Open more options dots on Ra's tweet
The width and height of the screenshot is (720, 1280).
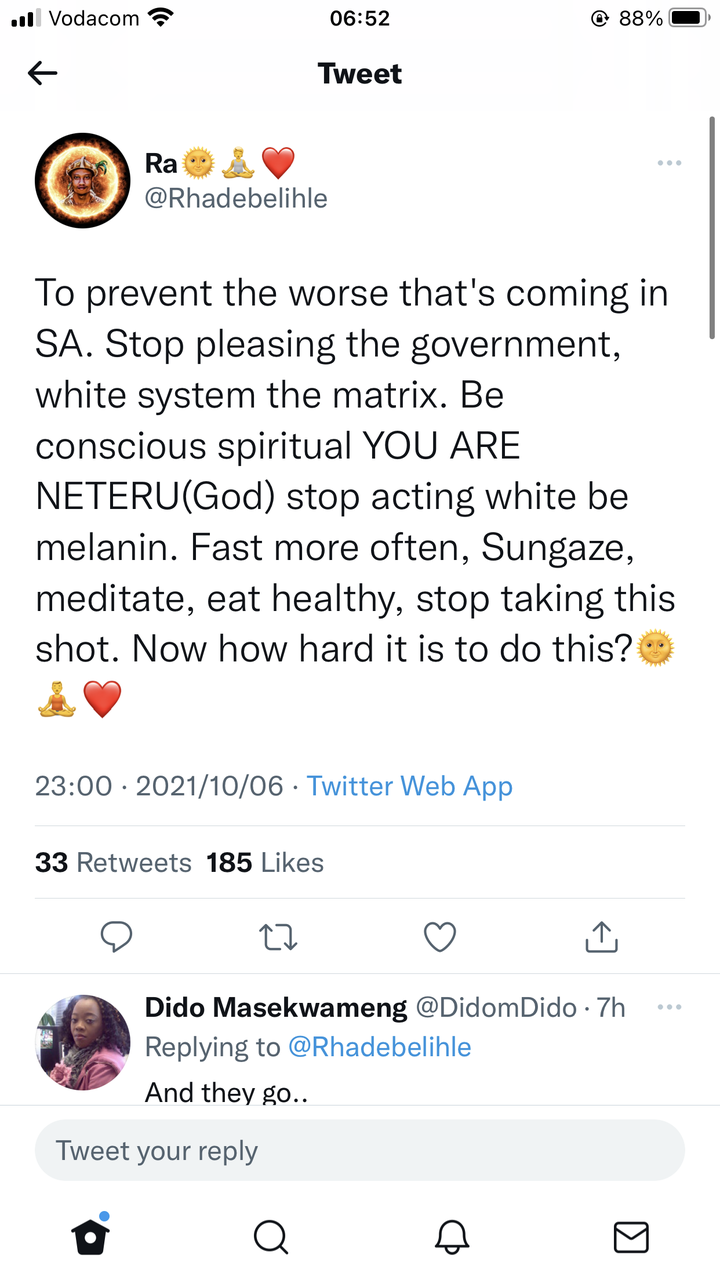pos(669,163)
